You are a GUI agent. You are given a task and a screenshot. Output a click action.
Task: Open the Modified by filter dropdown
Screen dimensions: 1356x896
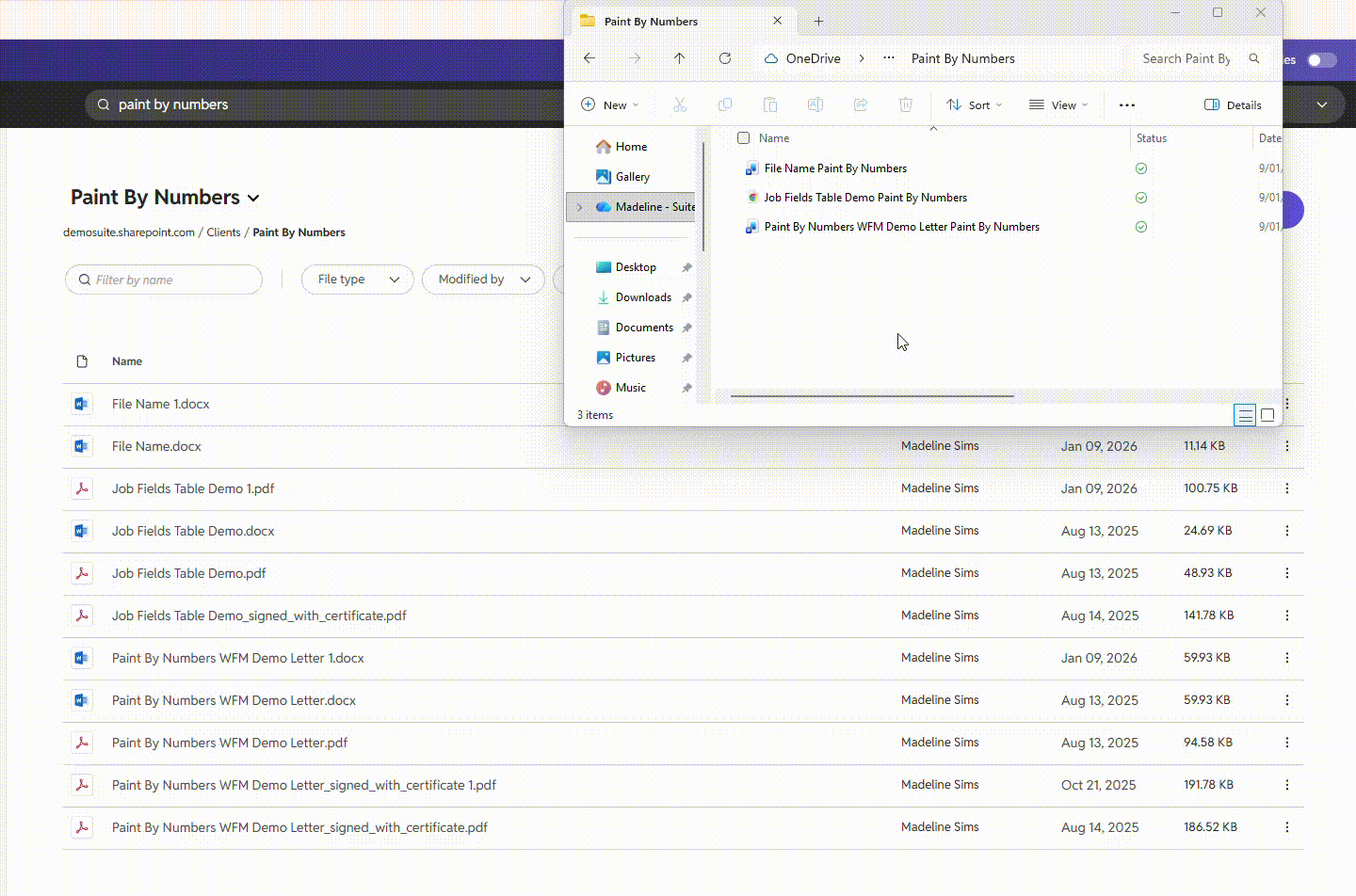(483, 280)
